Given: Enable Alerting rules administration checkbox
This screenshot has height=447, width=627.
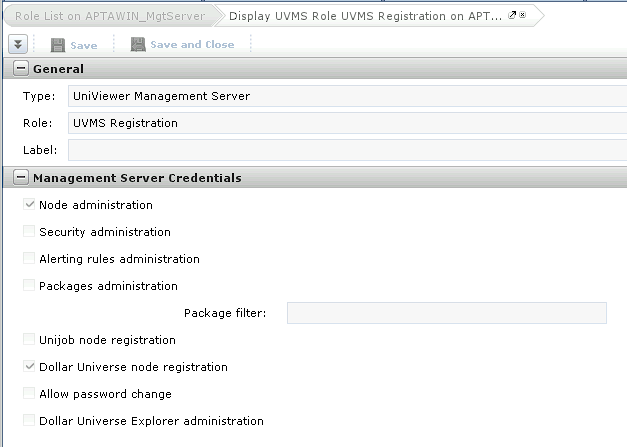Looking at the screenshot, I should [x=29, y=258].
